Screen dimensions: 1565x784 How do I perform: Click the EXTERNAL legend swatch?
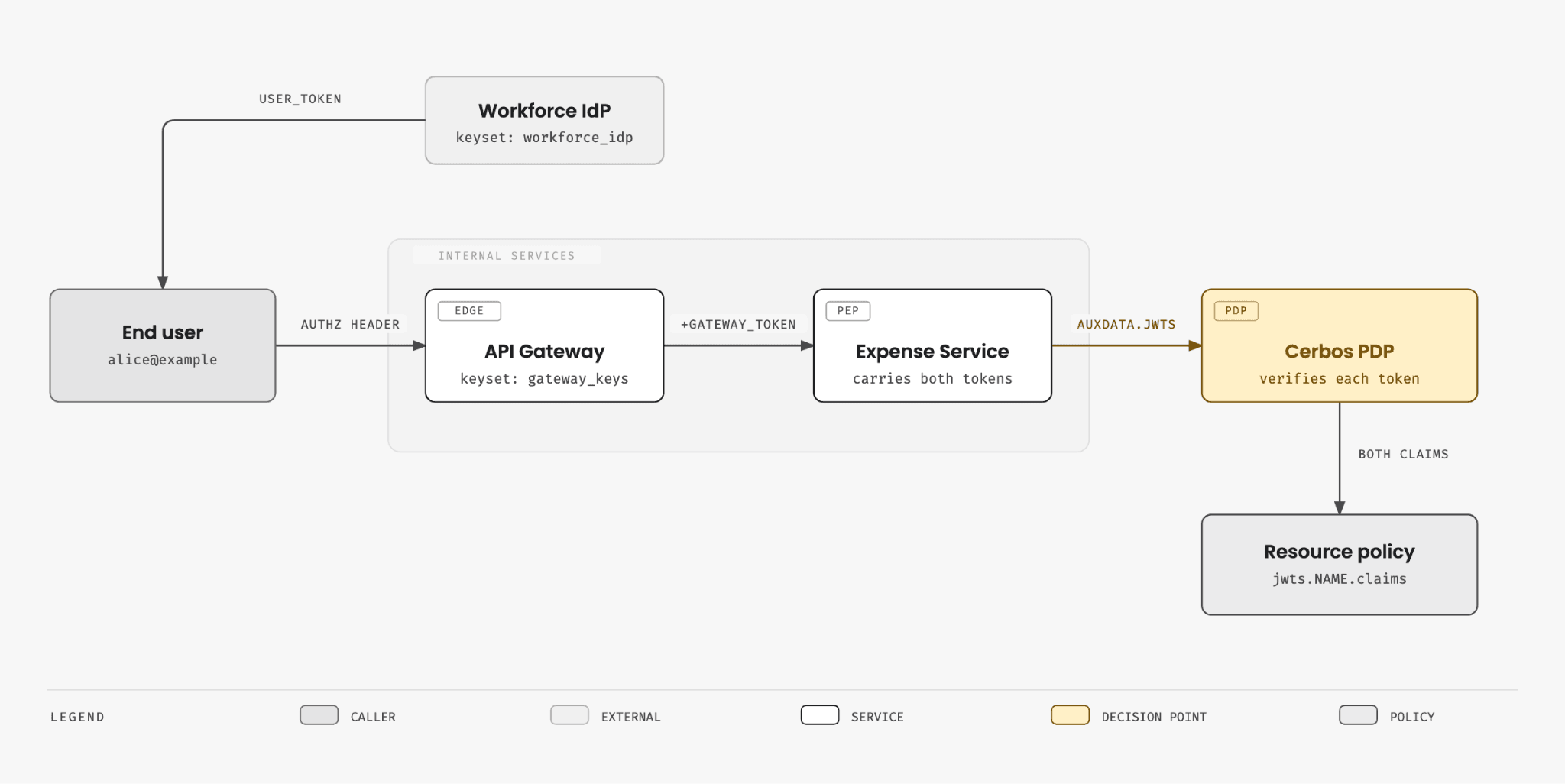[570, 715]
